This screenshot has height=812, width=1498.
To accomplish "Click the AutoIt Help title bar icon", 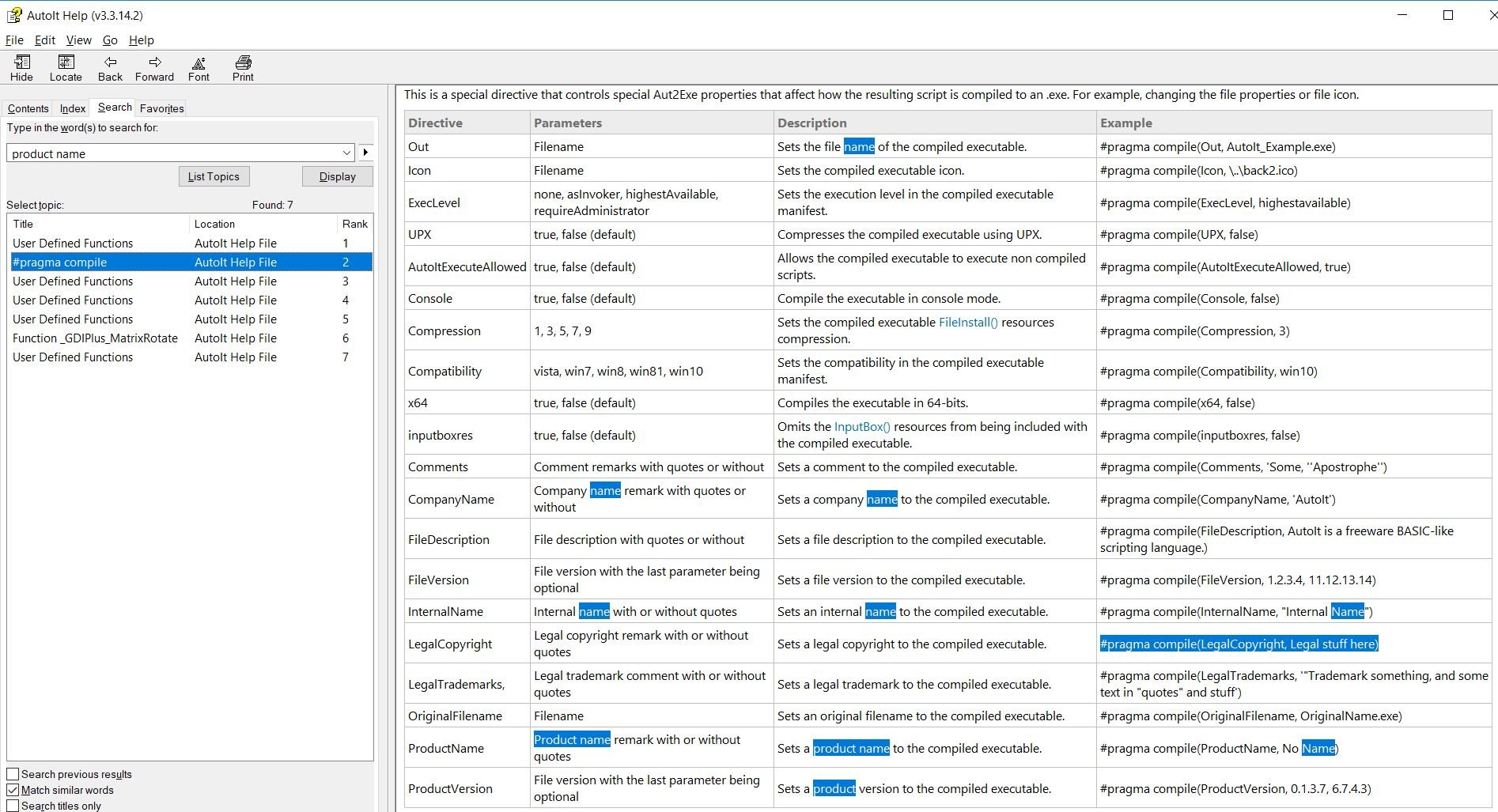I will tap(14, 15).
